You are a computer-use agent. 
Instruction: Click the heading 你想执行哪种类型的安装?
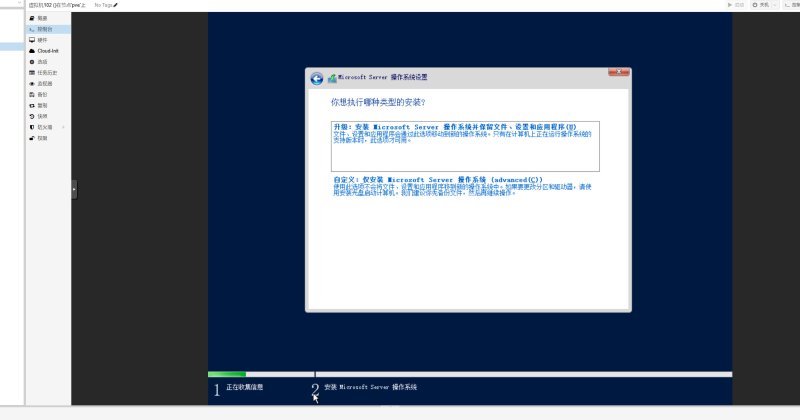[x=378, y=103]
